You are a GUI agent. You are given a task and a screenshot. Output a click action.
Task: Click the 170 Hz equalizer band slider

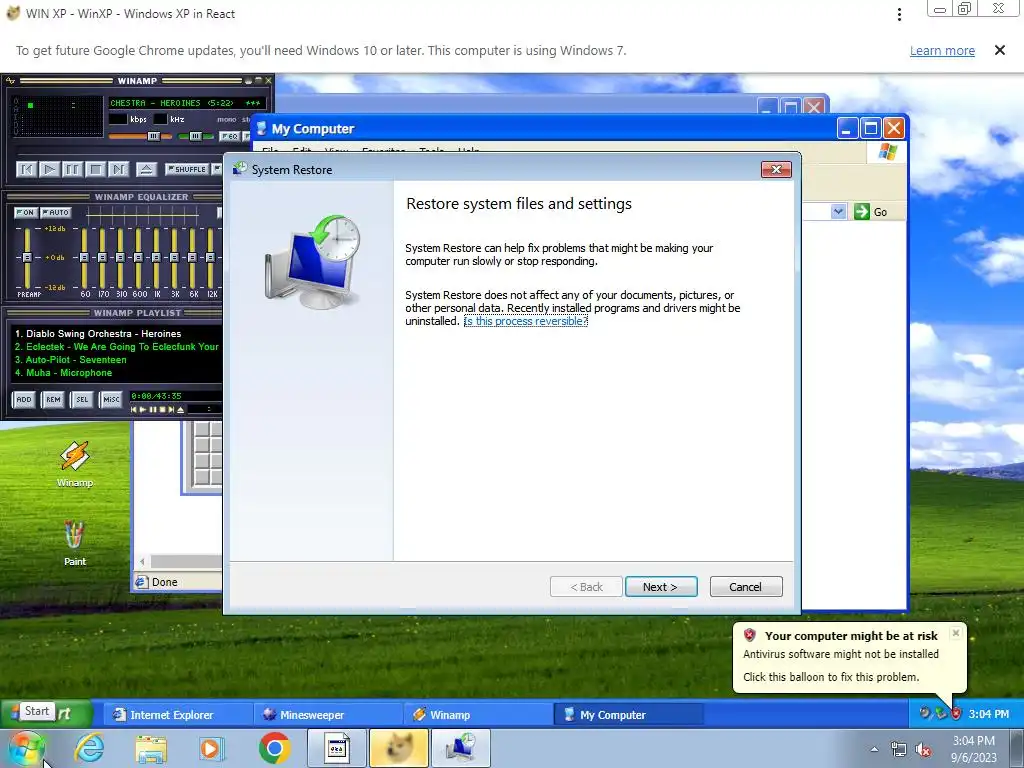pyautogui.click(x=103, y=257)
